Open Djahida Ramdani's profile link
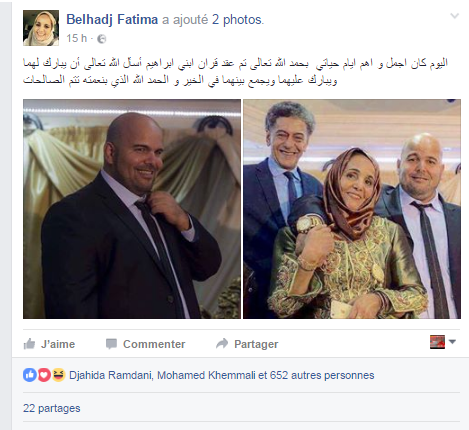Viewport: 469px width, 430px height. click(x=110, y=375)
